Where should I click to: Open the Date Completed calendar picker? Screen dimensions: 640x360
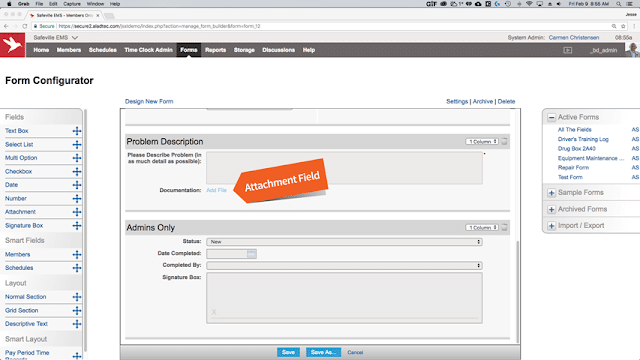click(251, 254)
